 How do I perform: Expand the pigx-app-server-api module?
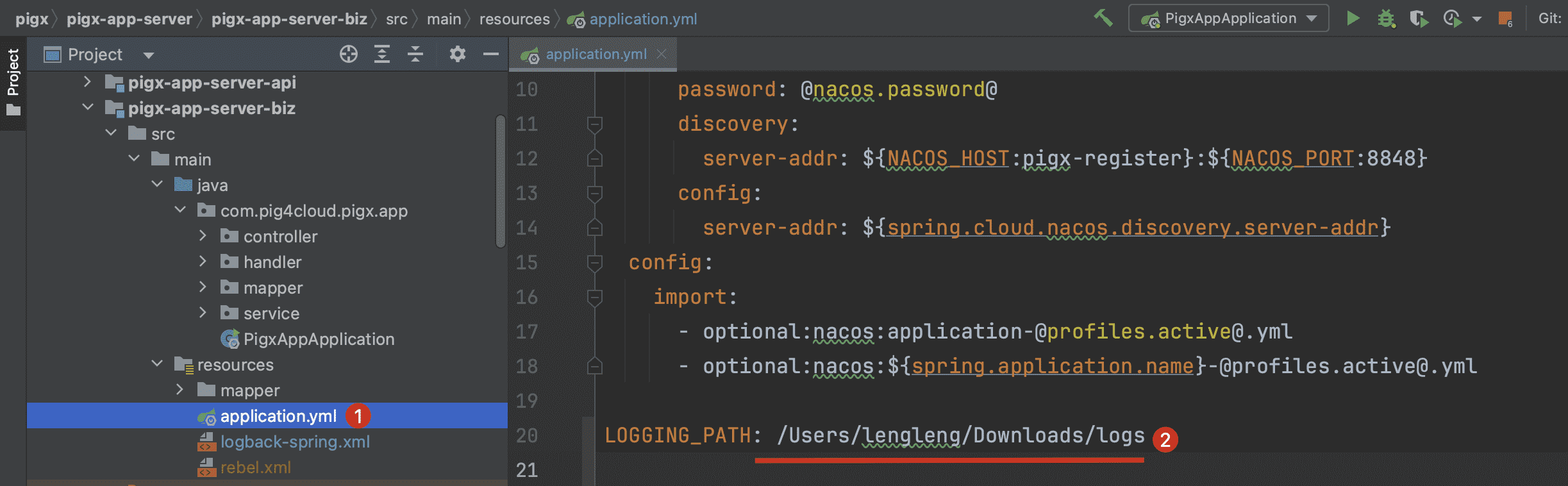coord(88,82)
